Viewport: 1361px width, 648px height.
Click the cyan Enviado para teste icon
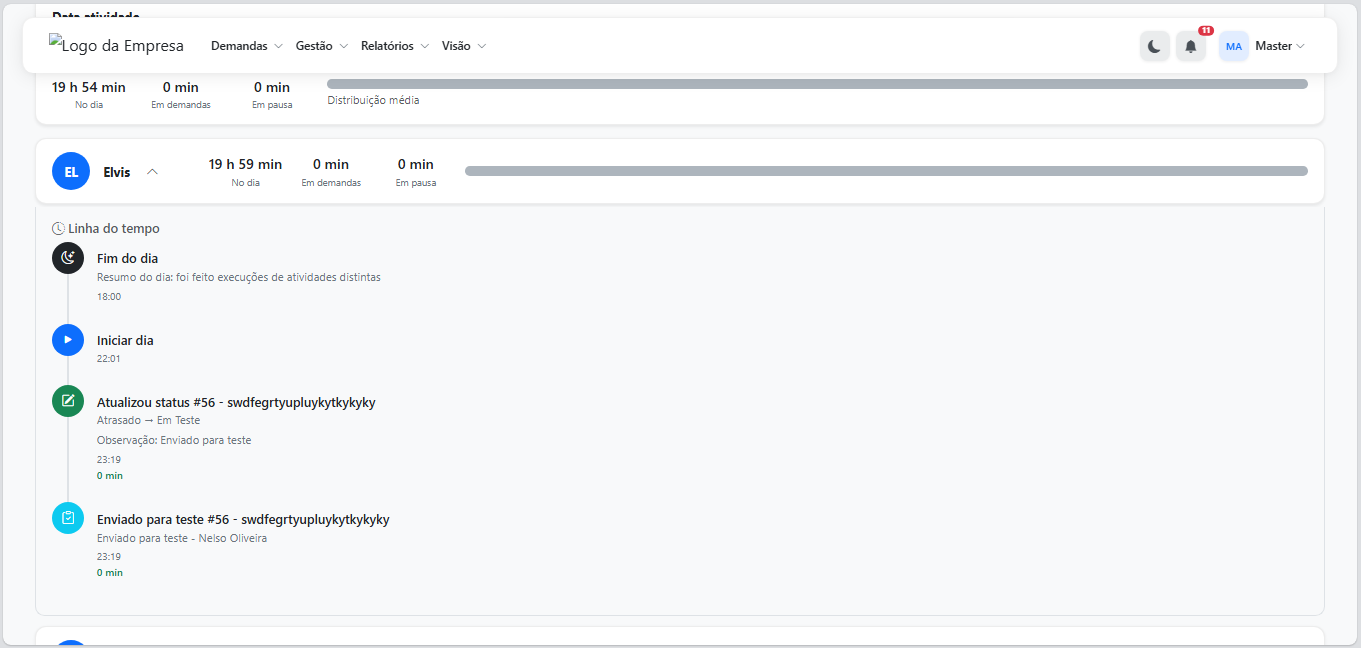(x=68, y=518)
